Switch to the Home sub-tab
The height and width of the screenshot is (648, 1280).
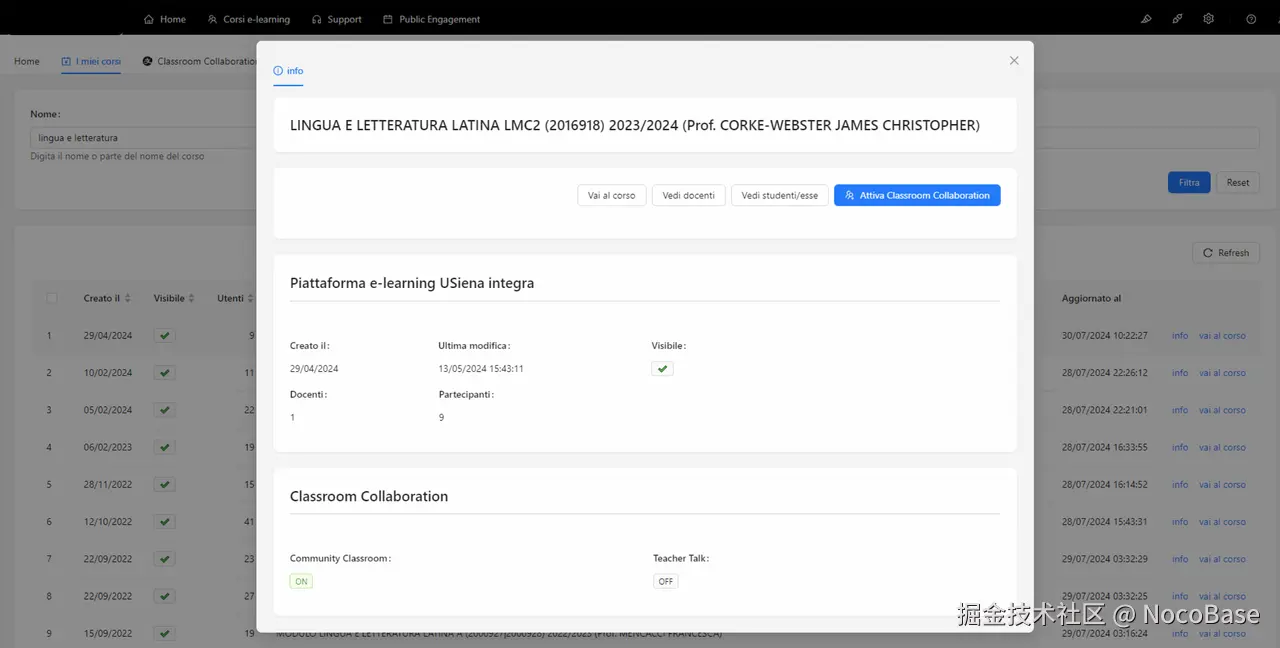coord(27,61)
